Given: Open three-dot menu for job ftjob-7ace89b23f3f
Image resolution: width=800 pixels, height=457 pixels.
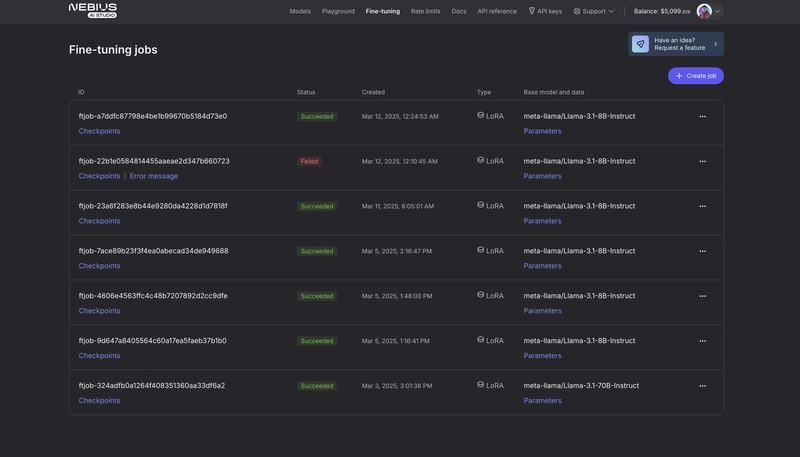Looking at the screenshot, I should (703, 251).
